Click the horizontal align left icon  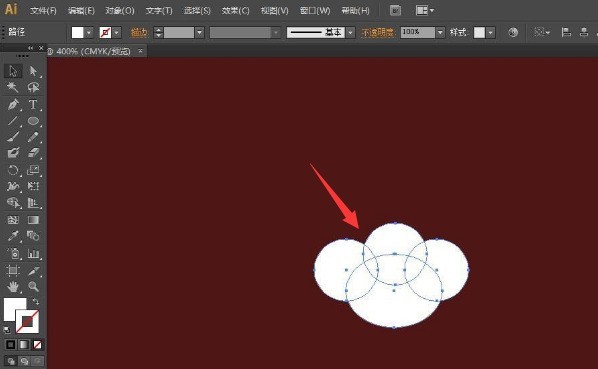[566, 32]
